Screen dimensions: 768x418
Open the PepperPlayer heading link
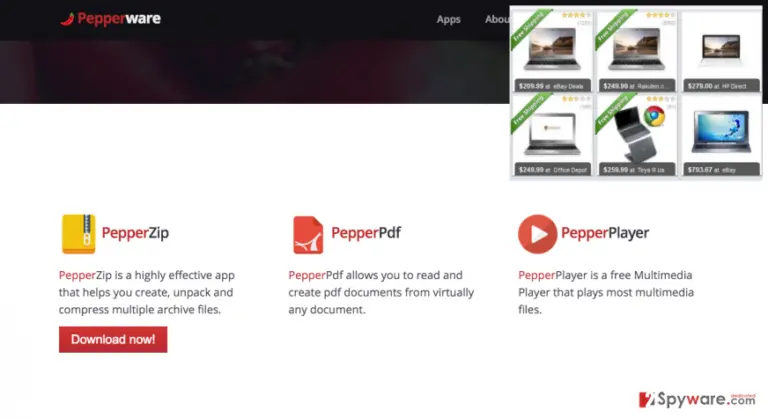tap(605, 233)
